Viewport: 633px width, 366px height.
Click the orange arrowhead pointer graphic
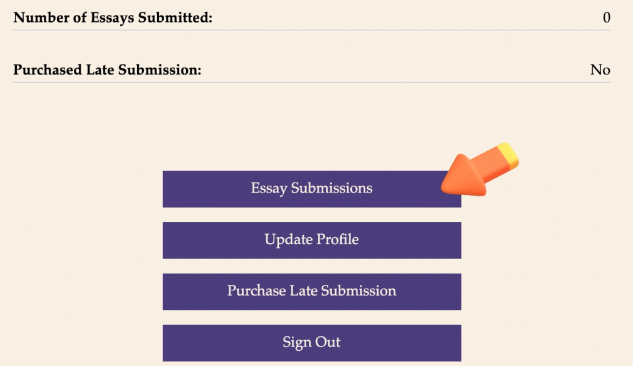[x=464, y=178]
